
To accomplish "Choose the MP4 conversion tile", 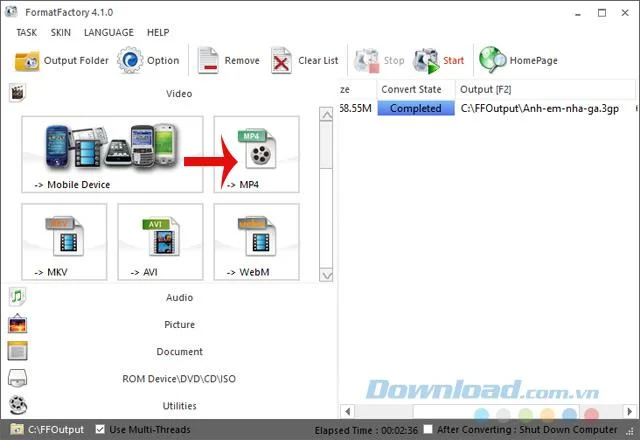I will [256, 154].
